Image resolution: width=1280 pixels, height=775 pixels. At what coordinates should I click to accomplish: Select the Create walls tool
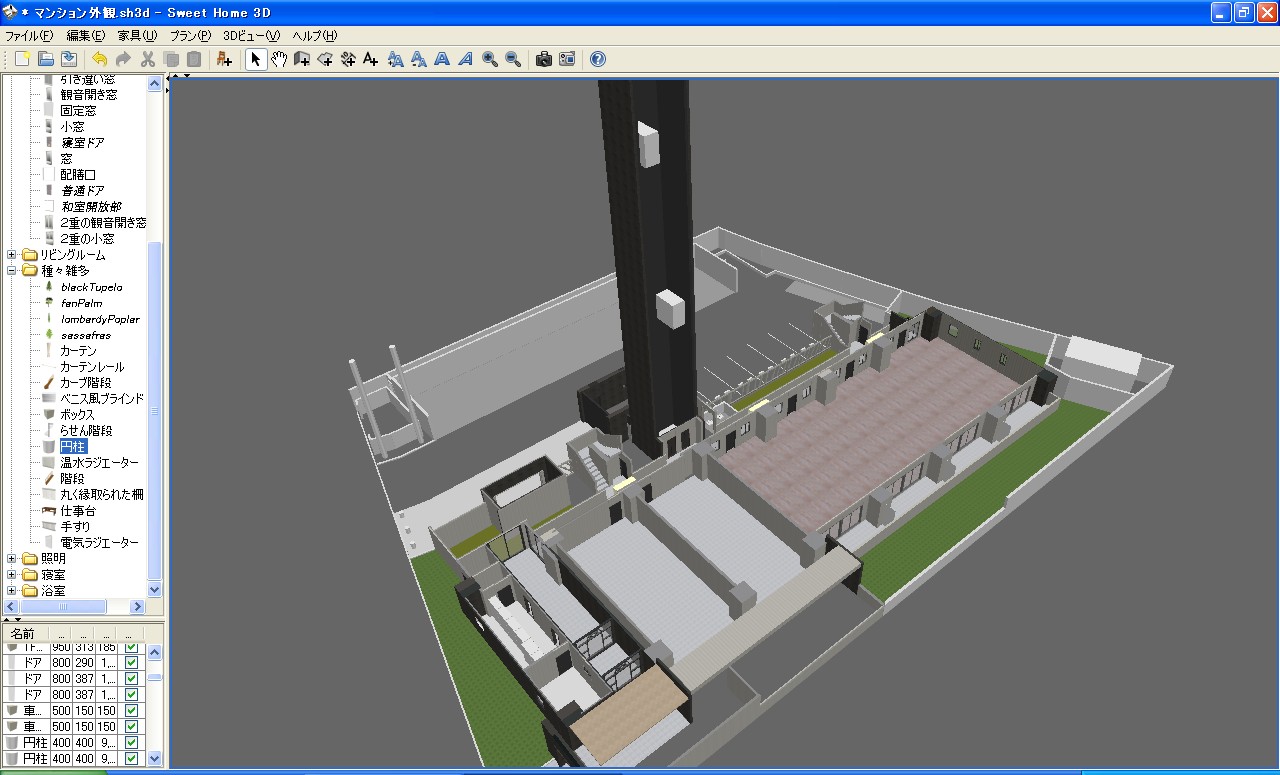[302, 60]
